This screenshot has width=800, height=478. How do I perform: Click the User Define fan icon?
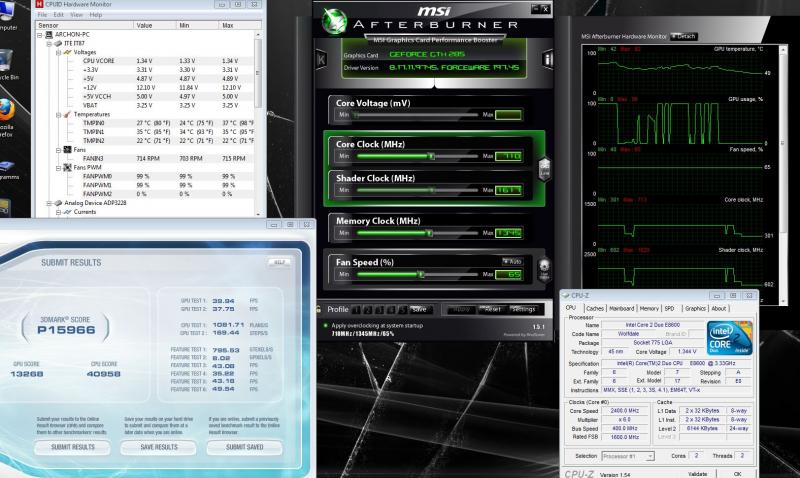coord(544,269)
